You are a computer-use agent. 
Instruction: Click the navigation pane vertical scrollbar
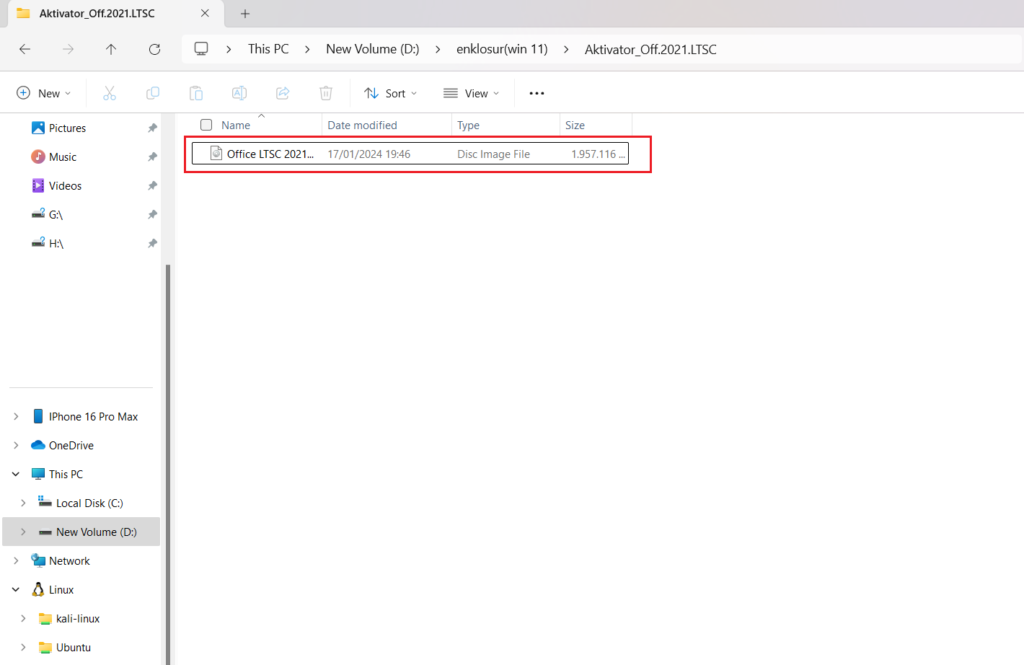pyautogui.click(x=167, y=464)
